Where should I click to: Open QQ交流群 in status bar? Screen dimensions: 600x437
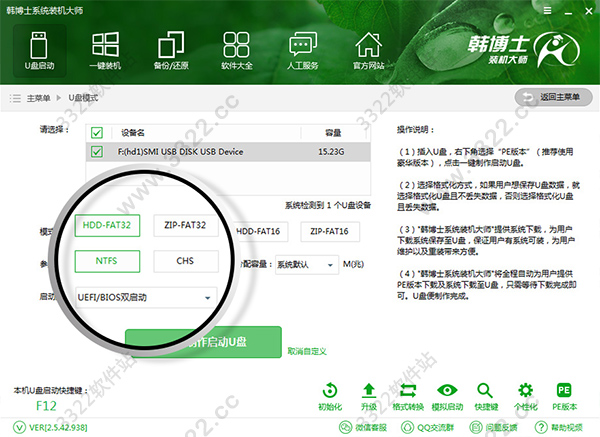[427, 427]
